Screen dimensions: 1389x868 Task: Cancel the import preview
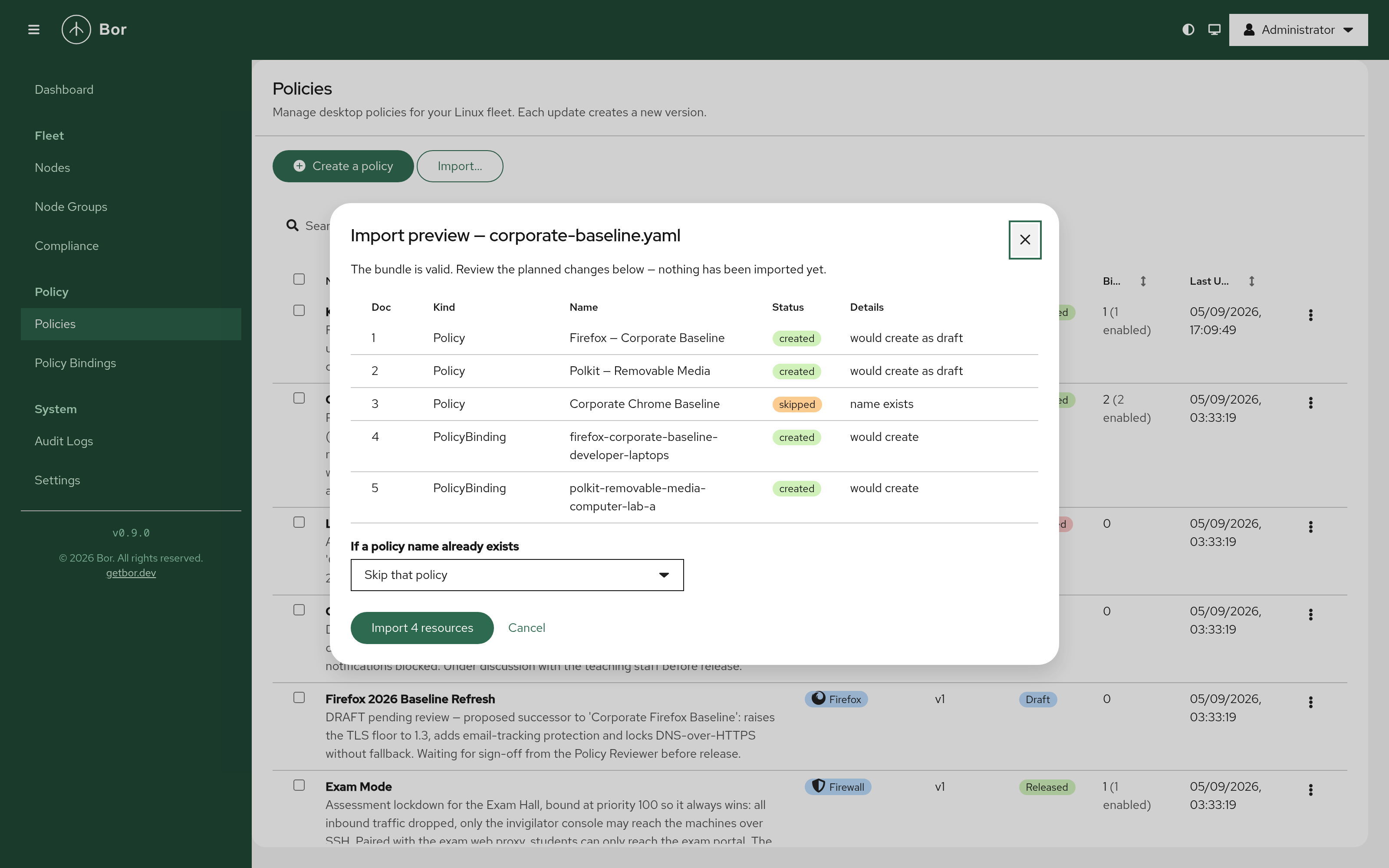(x=527, y=628)
